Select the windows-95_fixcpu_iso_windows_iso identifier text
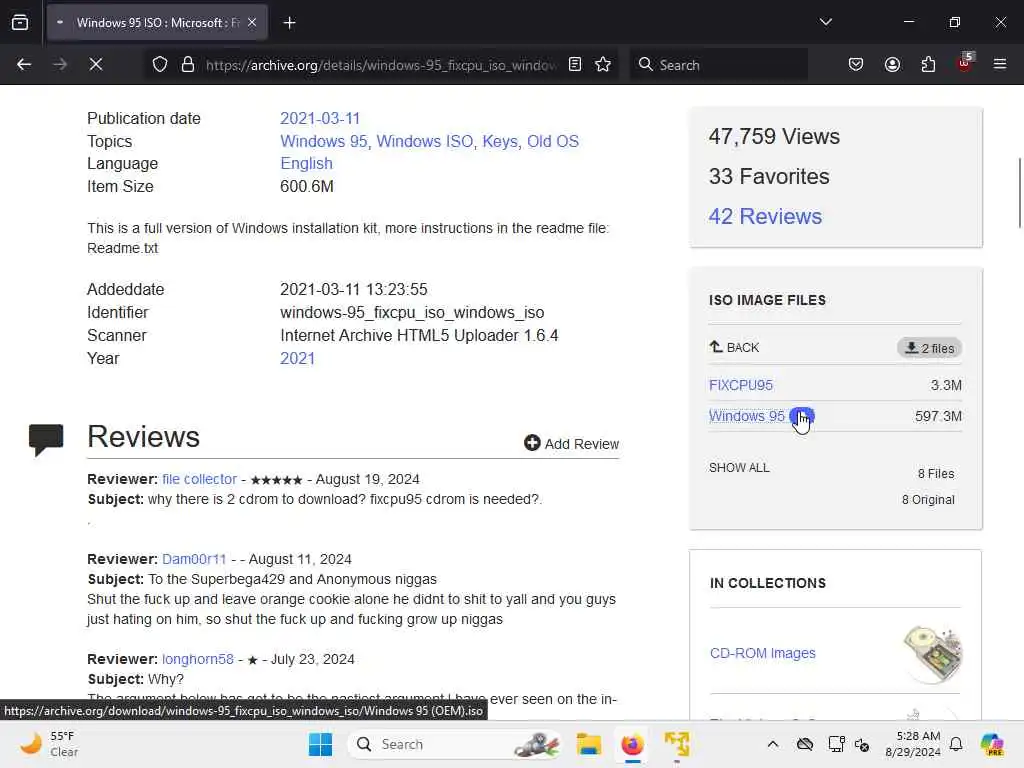1024x768 pixels. point(412,312)
